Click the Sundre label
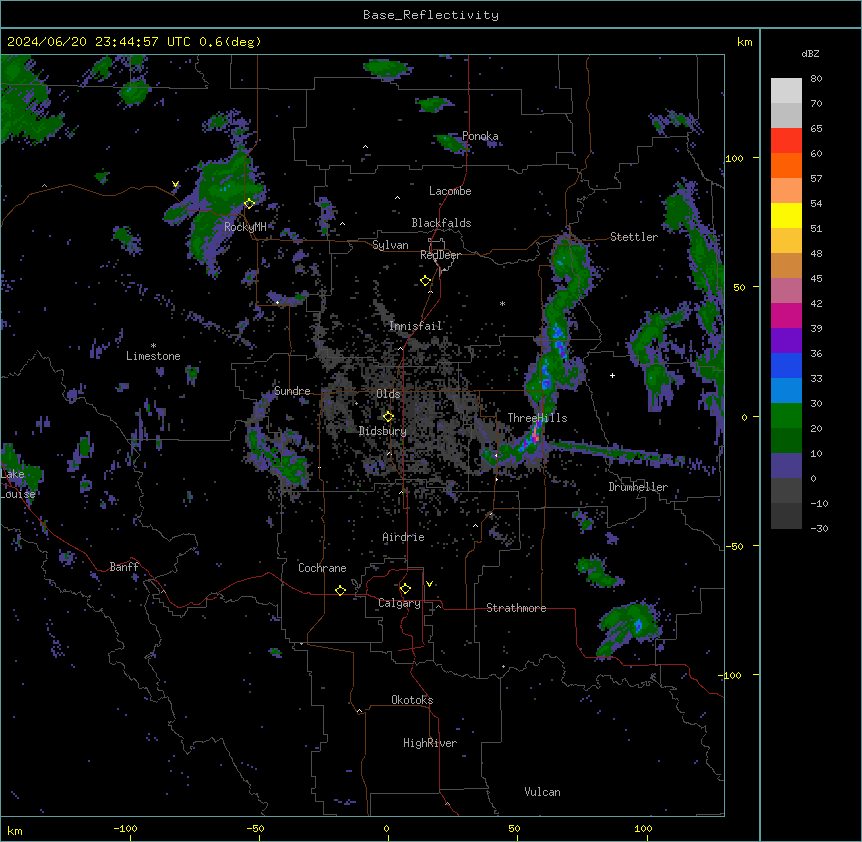 [x=292, y=391]
